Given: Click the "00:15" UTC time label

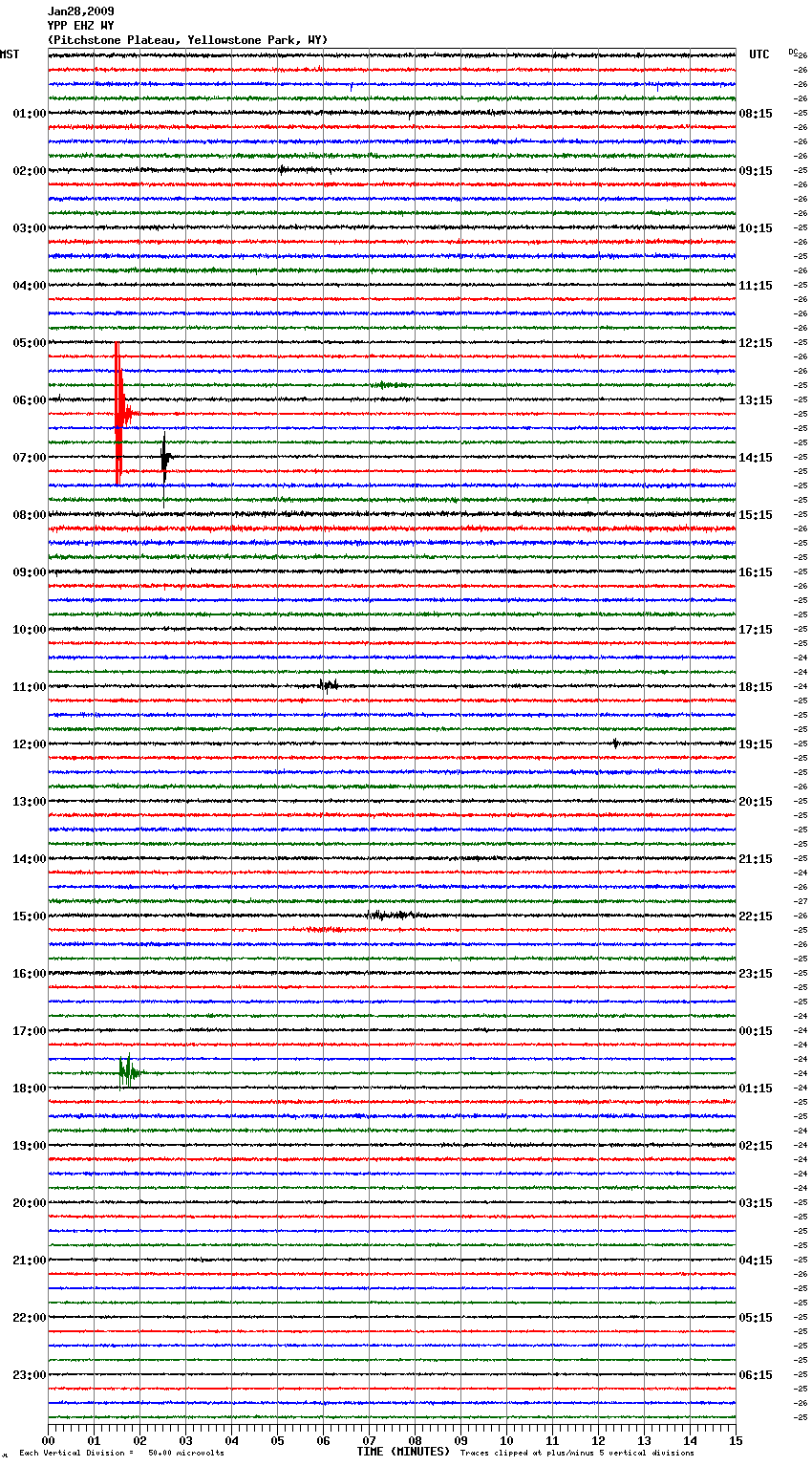Looking at the screenshot, I should tap(756, 1031).
